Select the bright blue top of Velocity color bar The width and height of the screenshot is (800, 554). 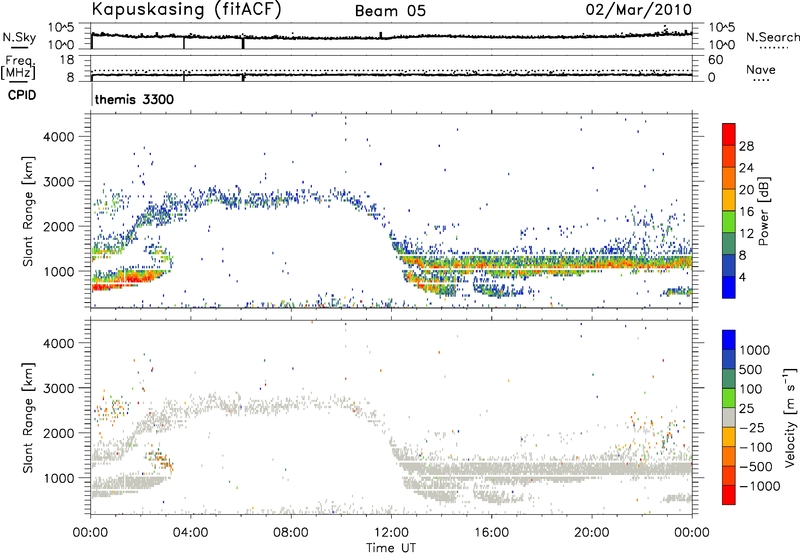(x=729, y=340)
